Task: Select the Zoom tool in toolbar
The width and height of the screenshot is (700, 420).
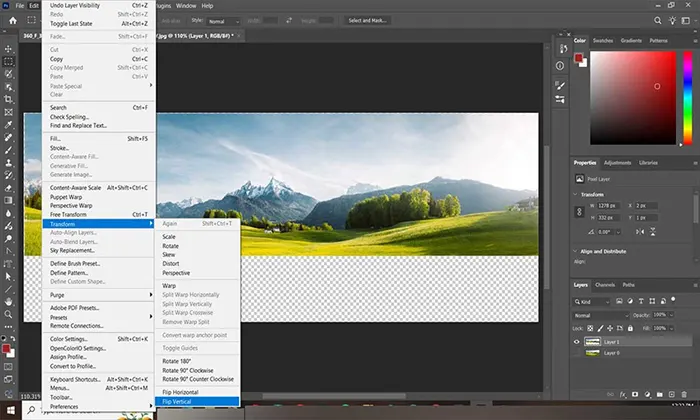Action: coord(8,314)
